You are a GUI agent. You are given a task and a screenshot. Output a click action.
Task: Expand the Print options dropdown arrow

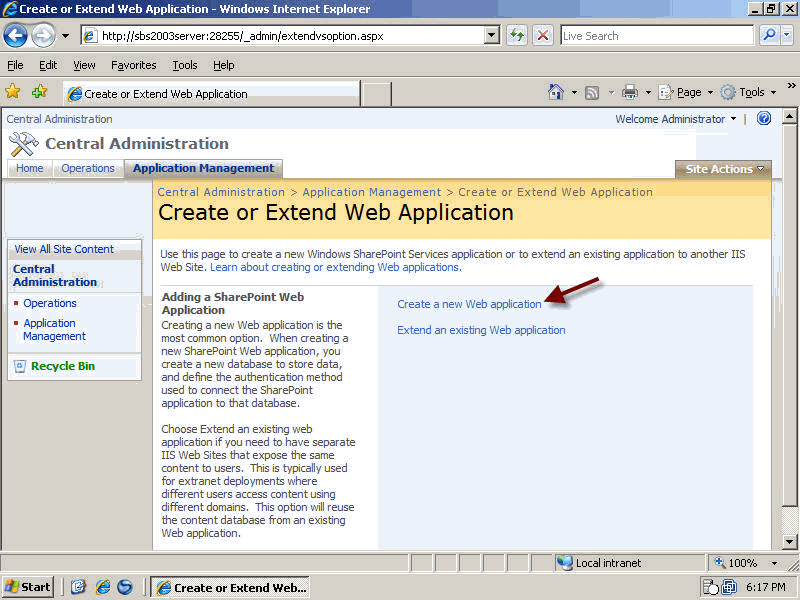[x=648, y=92]
